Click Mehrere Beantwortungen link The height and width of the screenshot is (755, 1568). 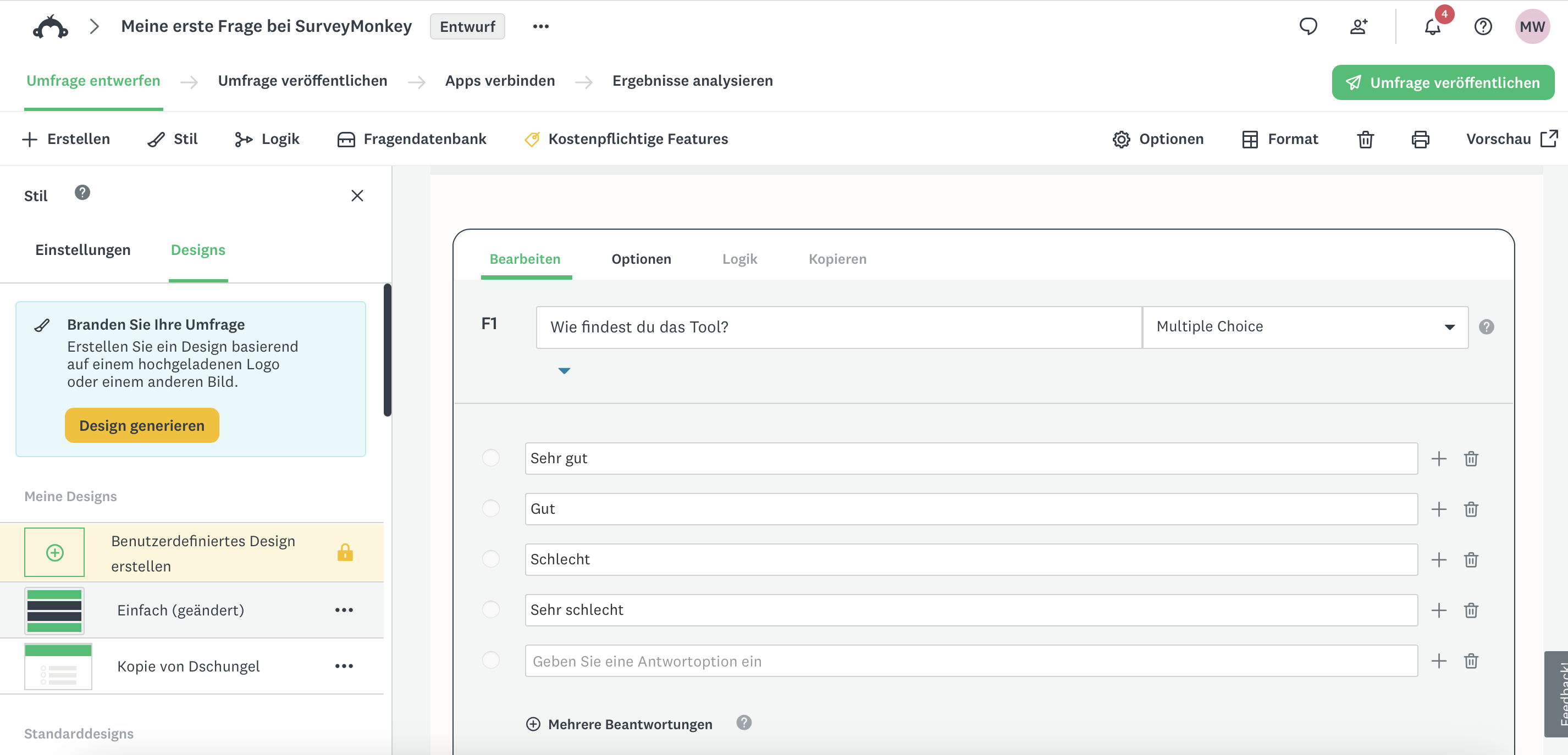[619, 724]
